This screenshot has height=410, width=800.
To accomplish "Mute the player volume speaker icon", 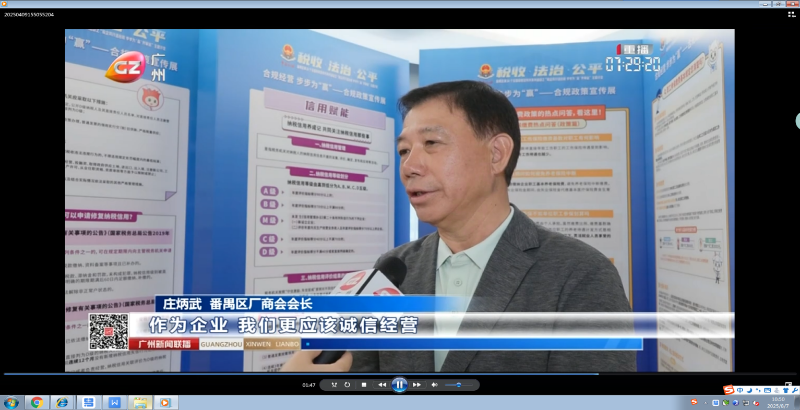I will (x=435, y=384).
